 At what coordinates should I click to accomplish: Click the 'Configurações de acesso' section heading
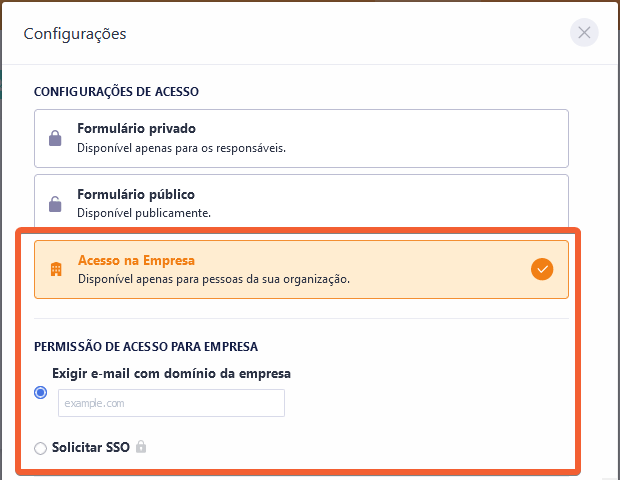pyautogui.click(x=116, y=92)
